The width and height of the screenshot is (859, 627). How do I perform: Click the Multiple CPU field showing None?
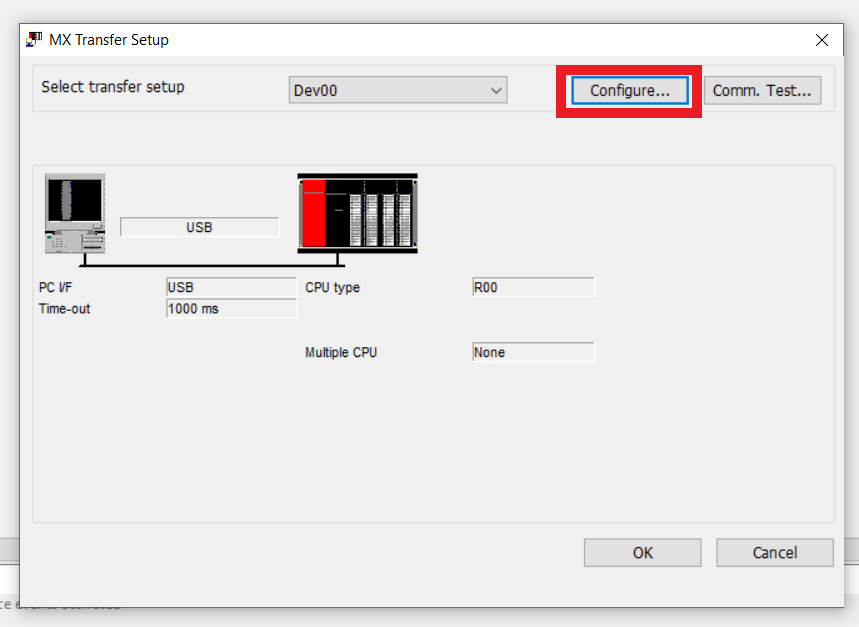pyautogui.click(x=533, y=352)
